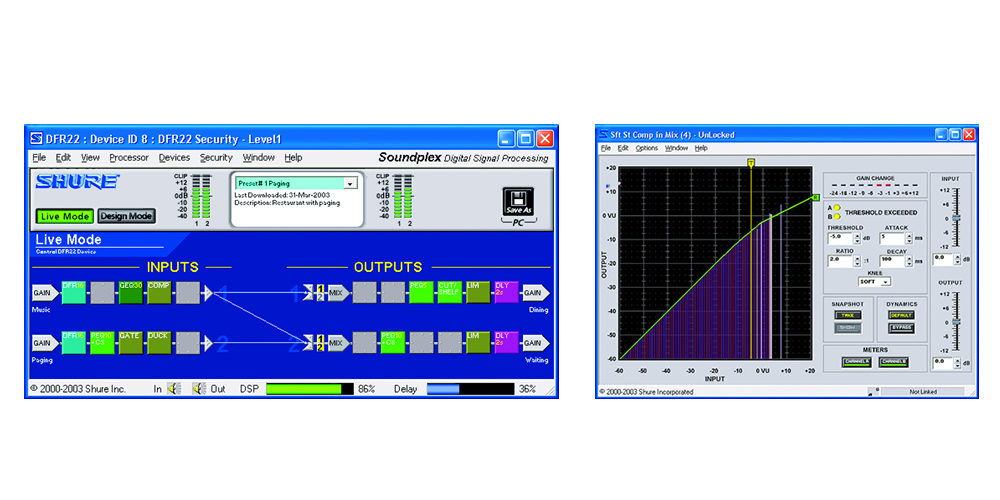Screen dimensions: 1000x500
Task: Toggle the dynamics BYPASS button
Action: click(x=902, y=328)
